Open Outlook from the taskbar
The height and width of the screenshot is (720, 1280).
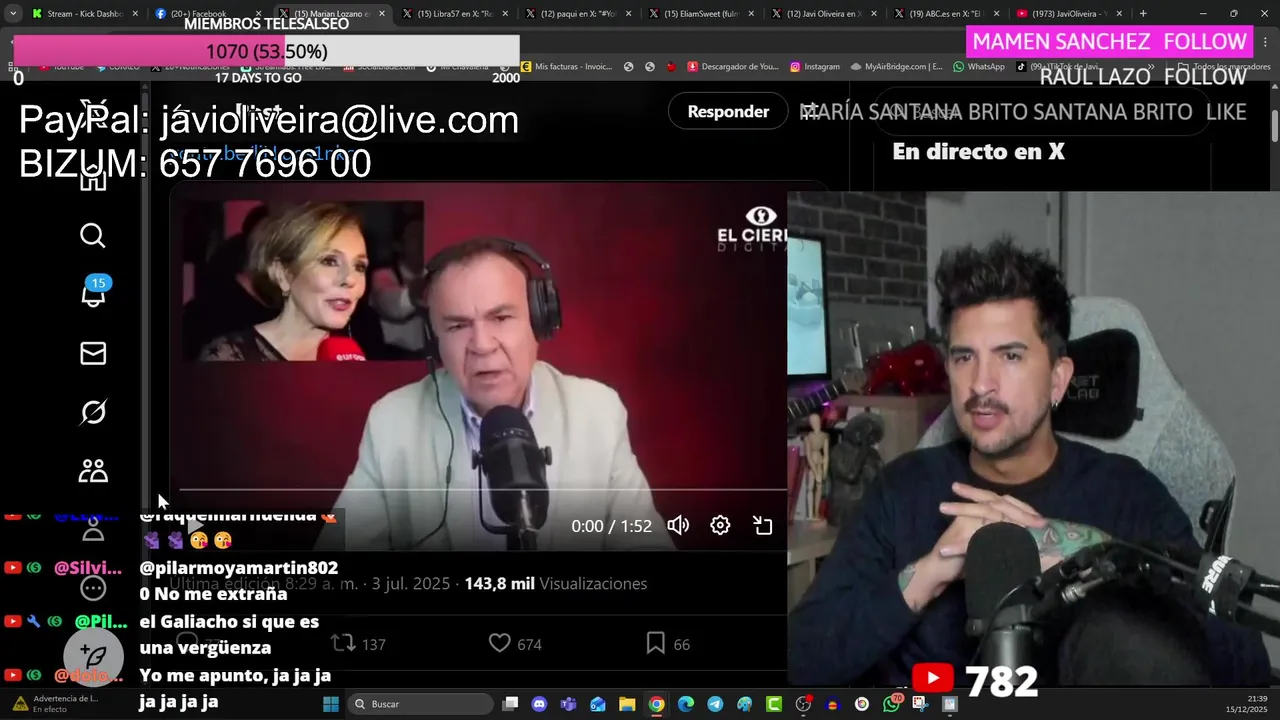point(598,704)
